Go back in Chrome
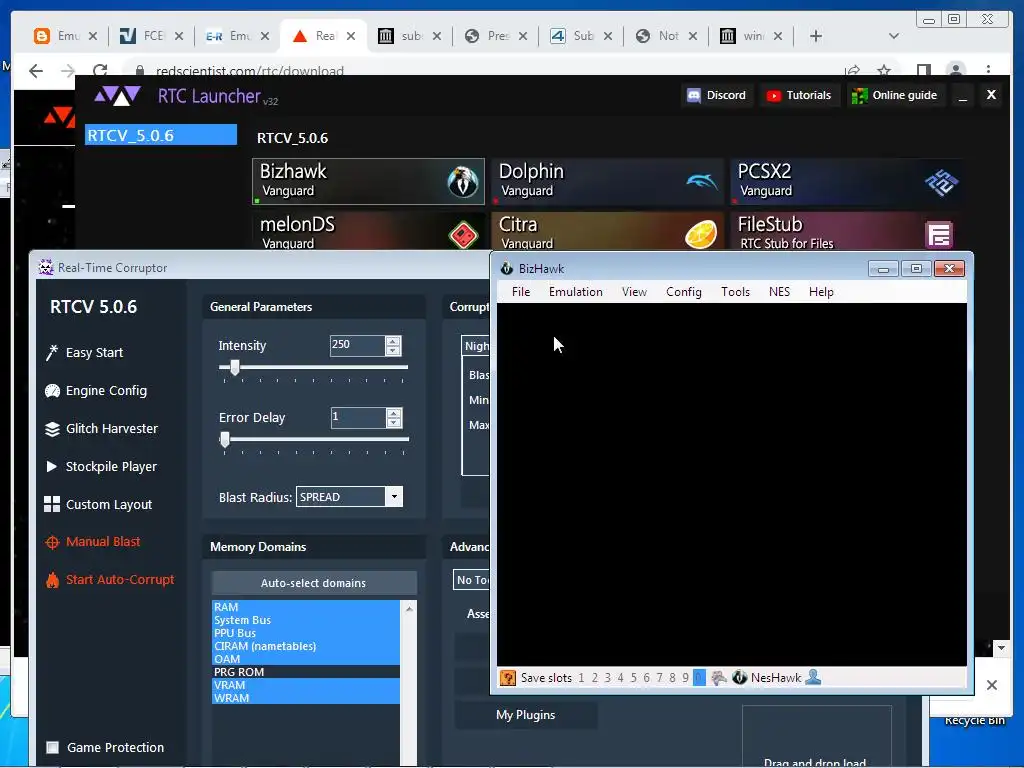 (x=36, y=71)
